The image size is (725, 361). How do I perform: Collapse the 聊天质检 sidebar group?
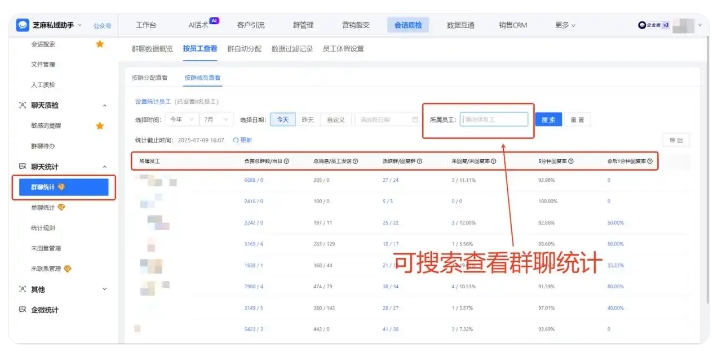(104, 106)
